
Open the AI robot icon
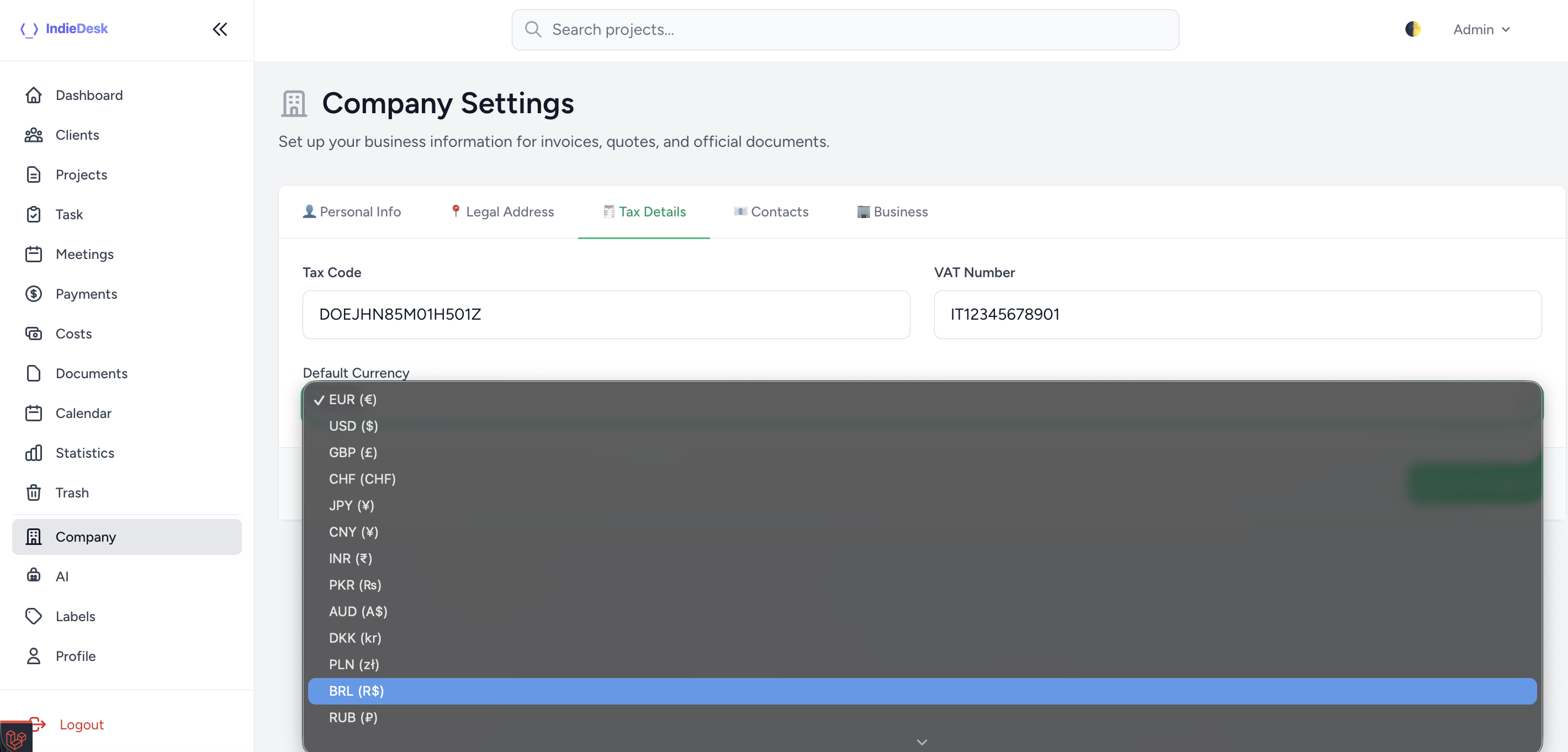(34, 575)
